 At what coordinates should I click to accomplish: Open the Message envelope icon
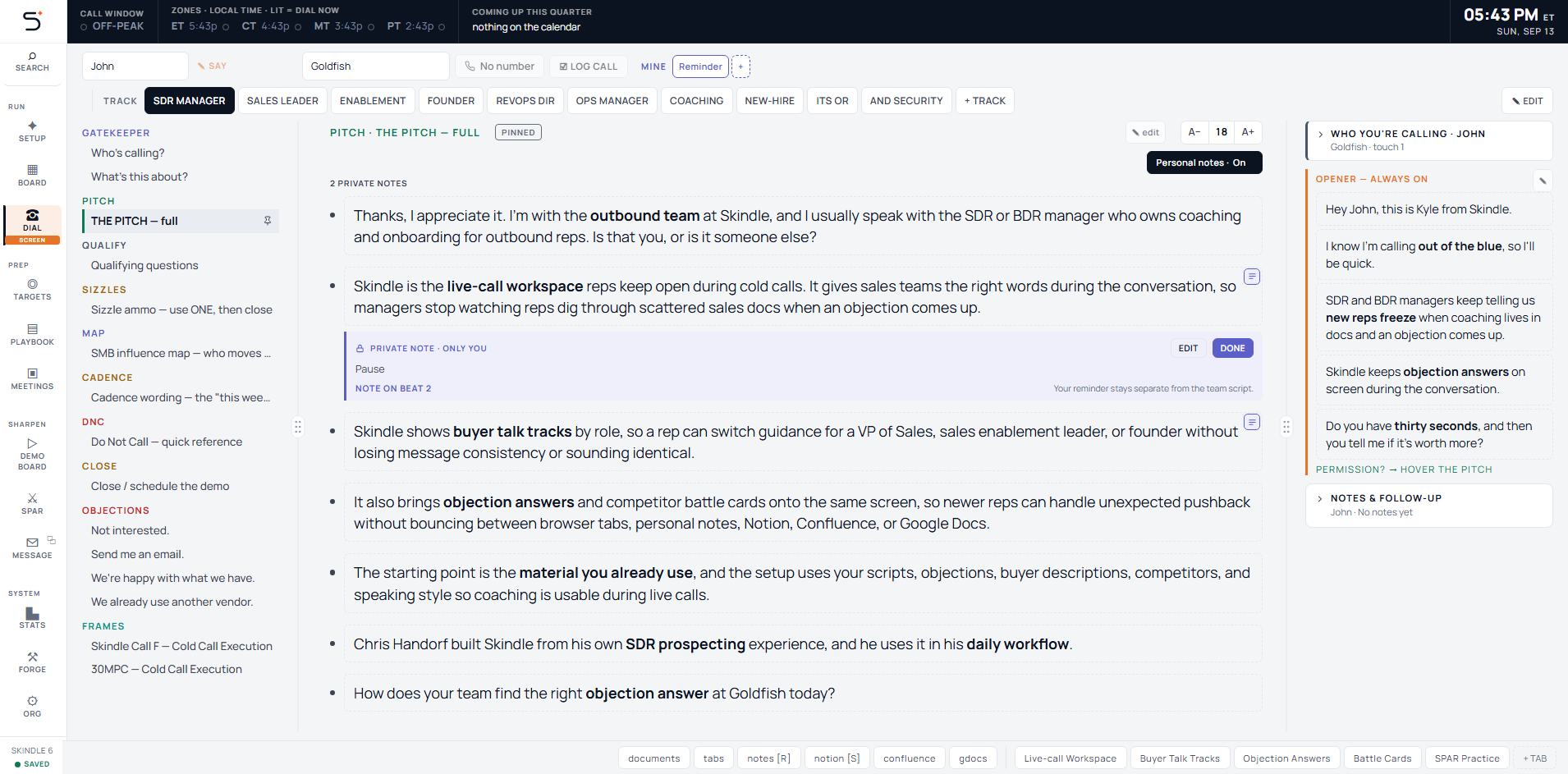(x=32, y=543)
